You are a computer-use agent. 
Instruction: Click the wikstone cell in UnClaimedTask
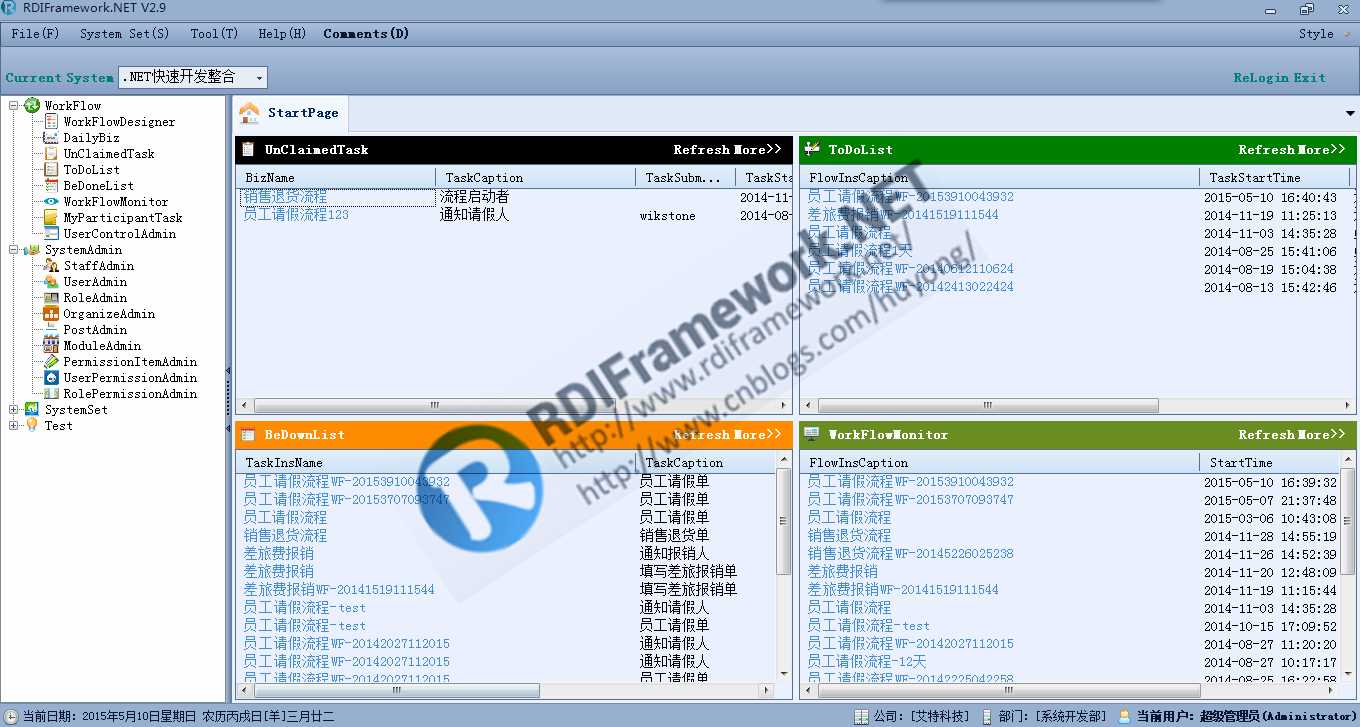pos(668,216)
